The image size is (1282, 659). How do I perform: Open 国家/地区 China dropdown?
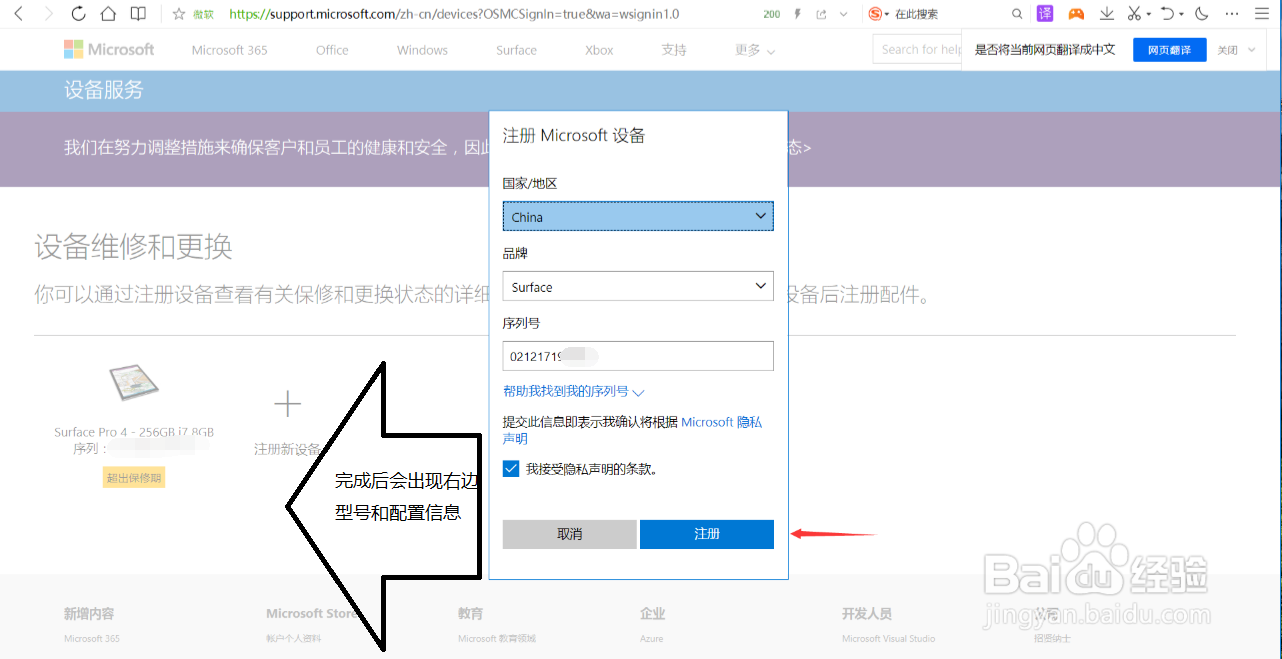pyautogui.click(x=638, y=216)
